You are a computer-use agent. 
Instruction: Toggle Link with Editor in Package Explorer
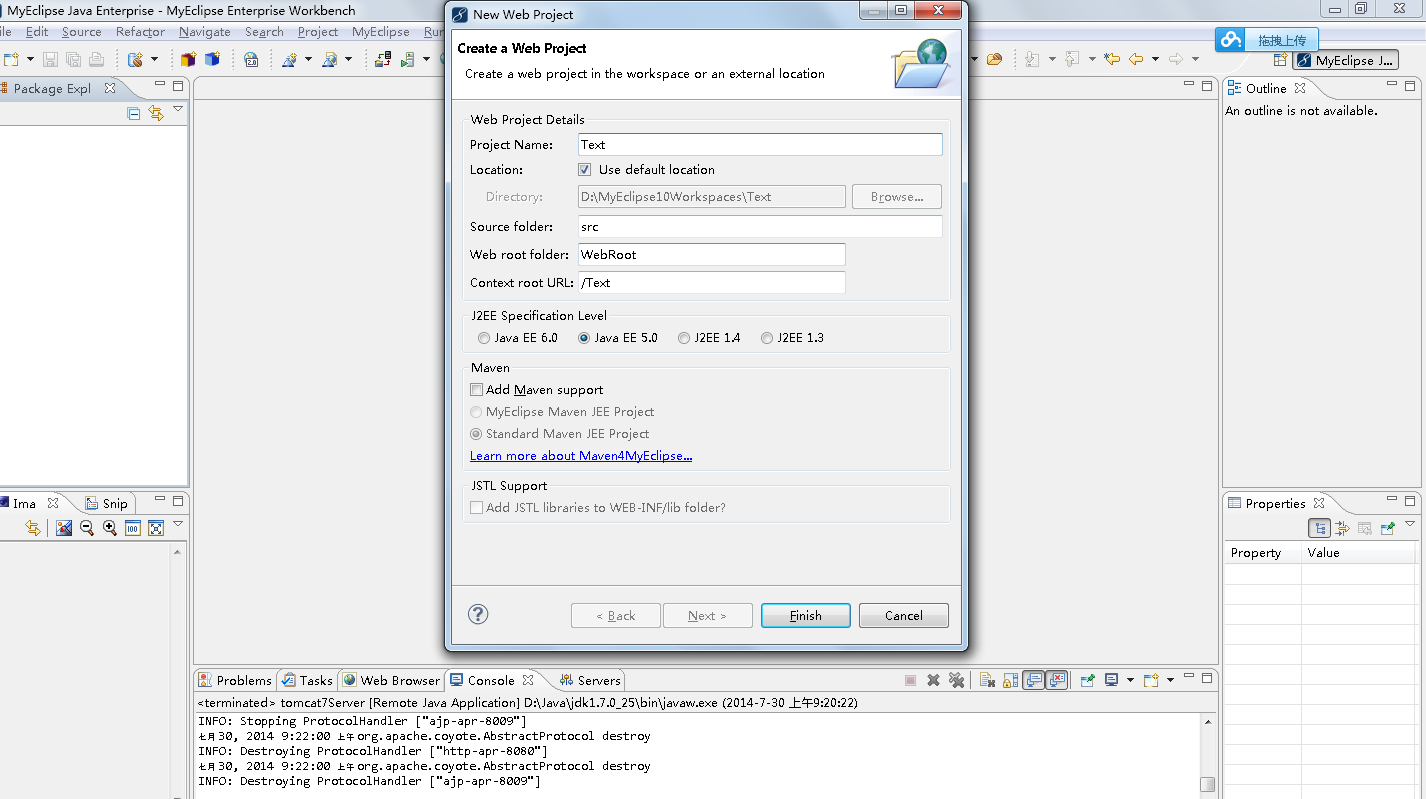point(156,113)
